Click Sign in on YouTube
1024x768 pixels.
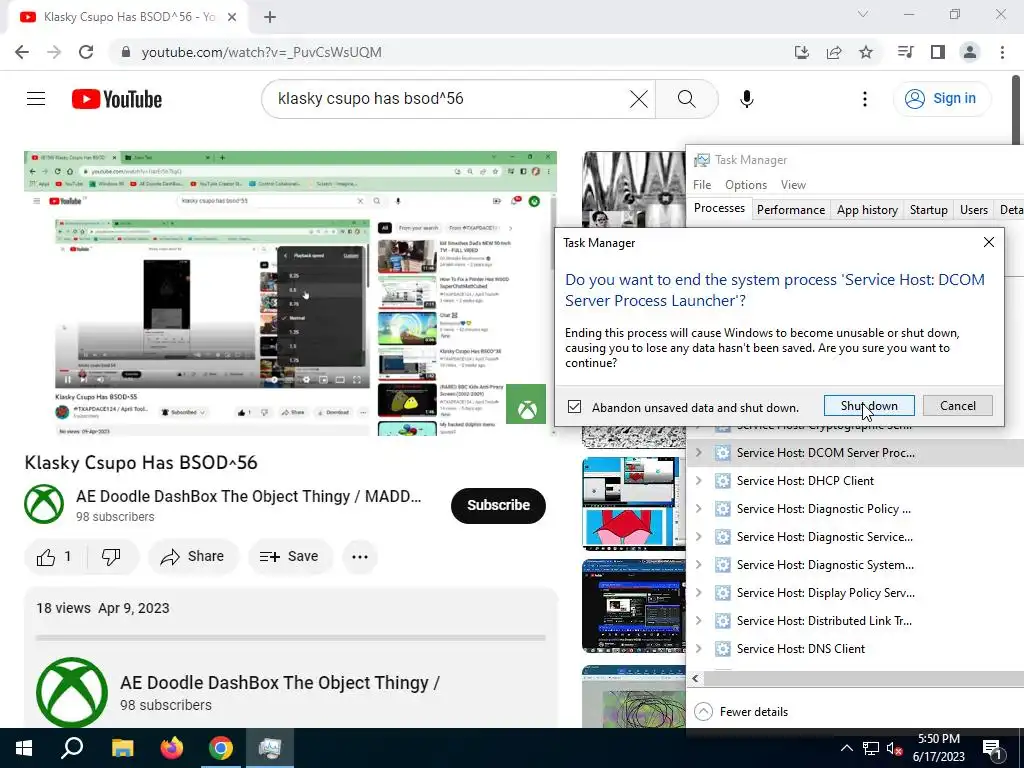[x=941, y=99]
